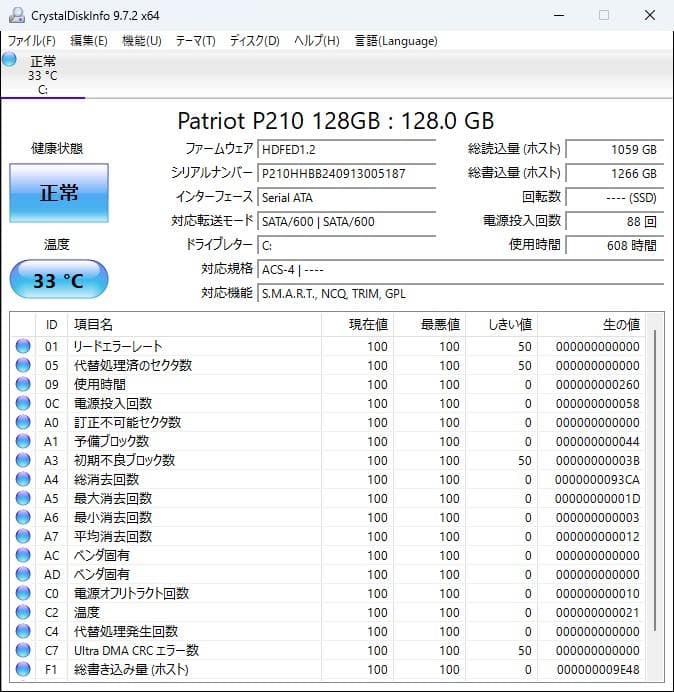
Task: Click the ID column header
Action: tap(52, 325)
